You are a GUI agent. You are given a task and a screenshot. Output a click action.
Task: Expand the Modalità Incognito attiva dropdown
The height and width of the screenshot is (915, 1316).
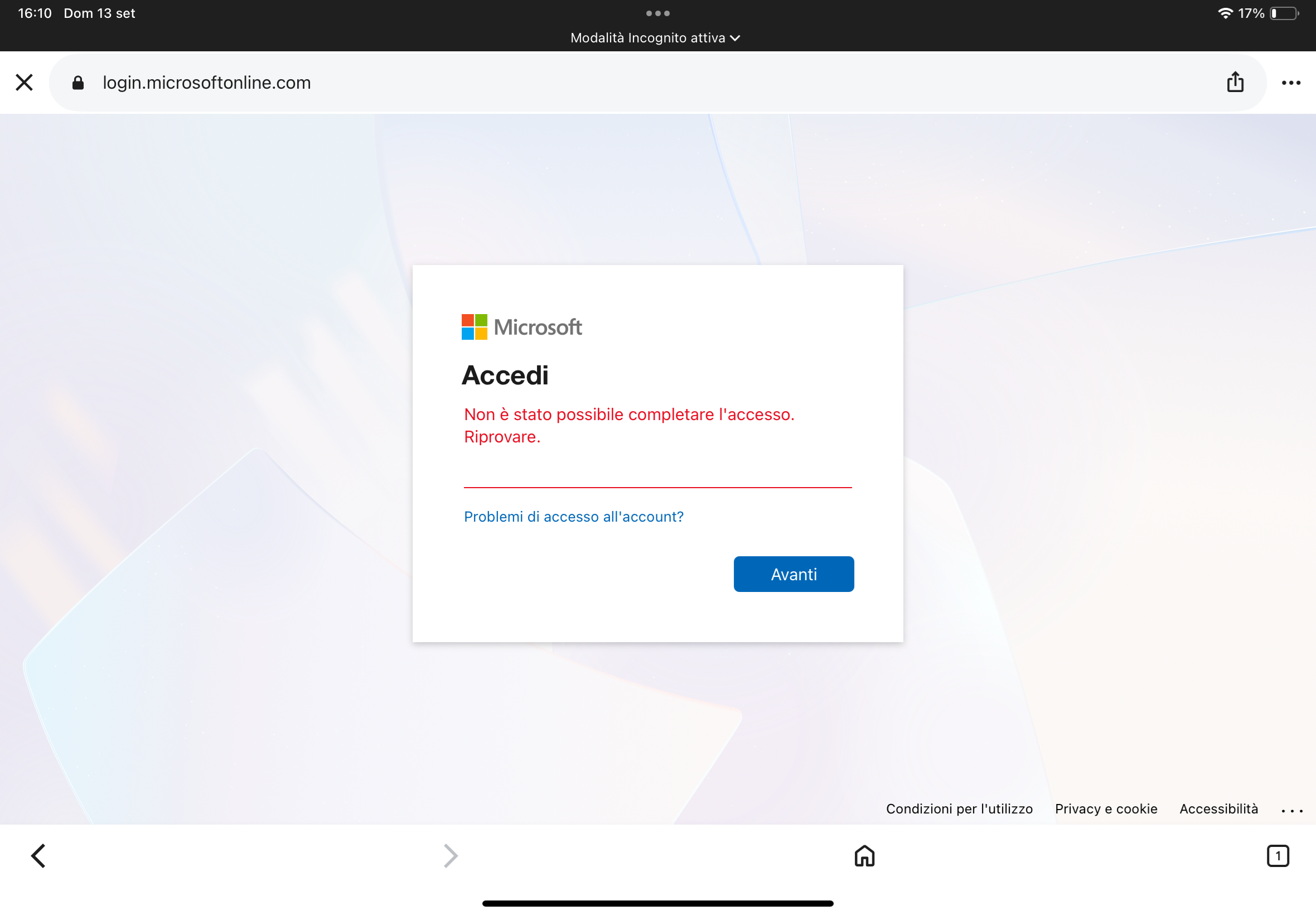(655, 38)
